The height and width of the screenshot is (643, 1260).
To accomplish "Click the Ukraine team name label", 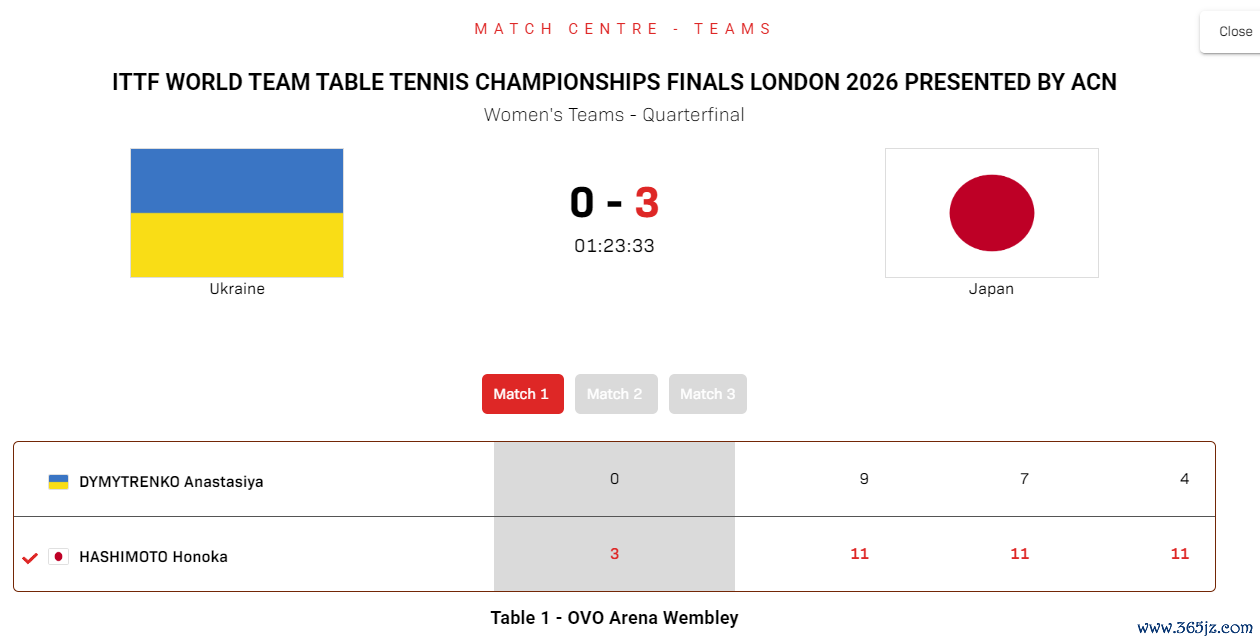I will [237, 289].
